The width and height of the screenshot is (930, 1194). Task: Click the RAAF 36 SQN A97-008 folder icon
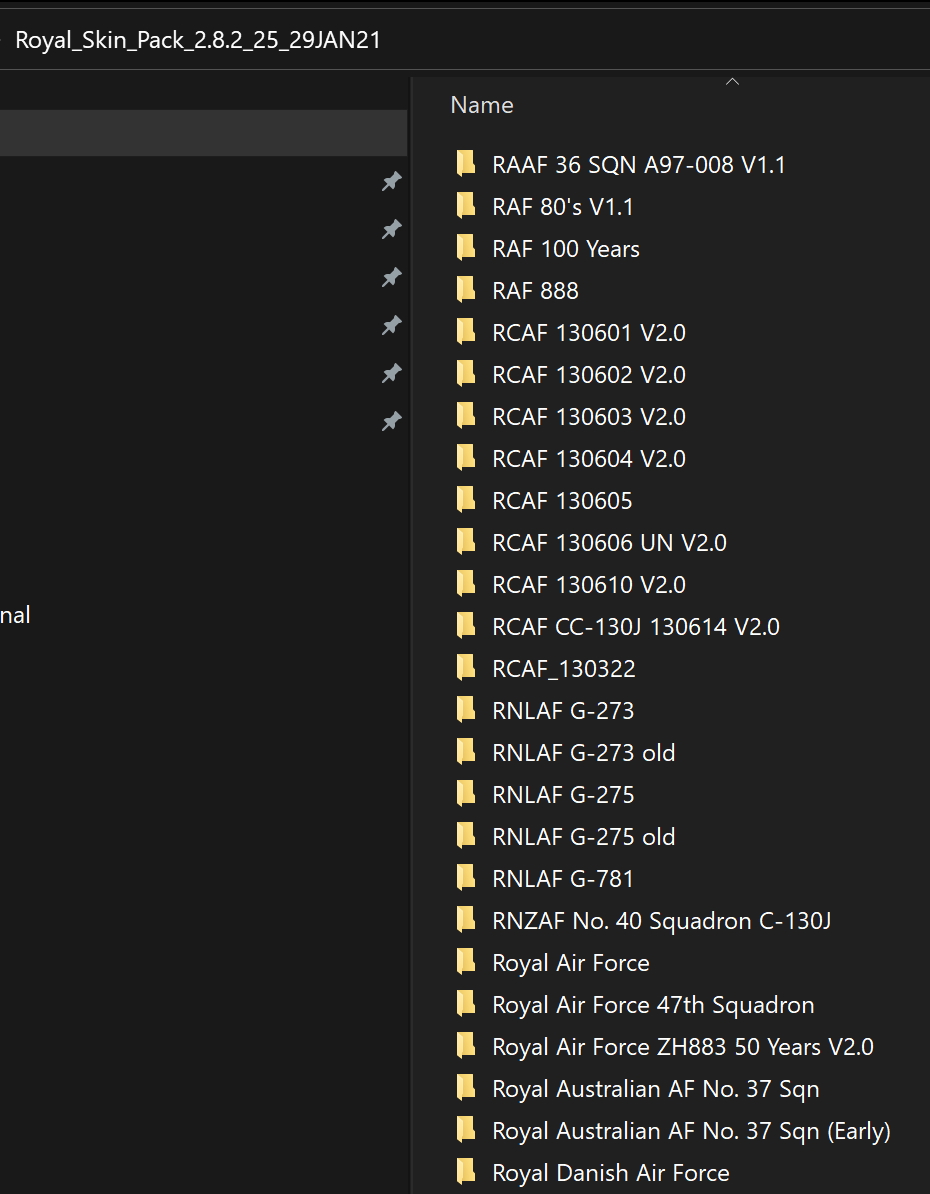click(x=465, y=164)
